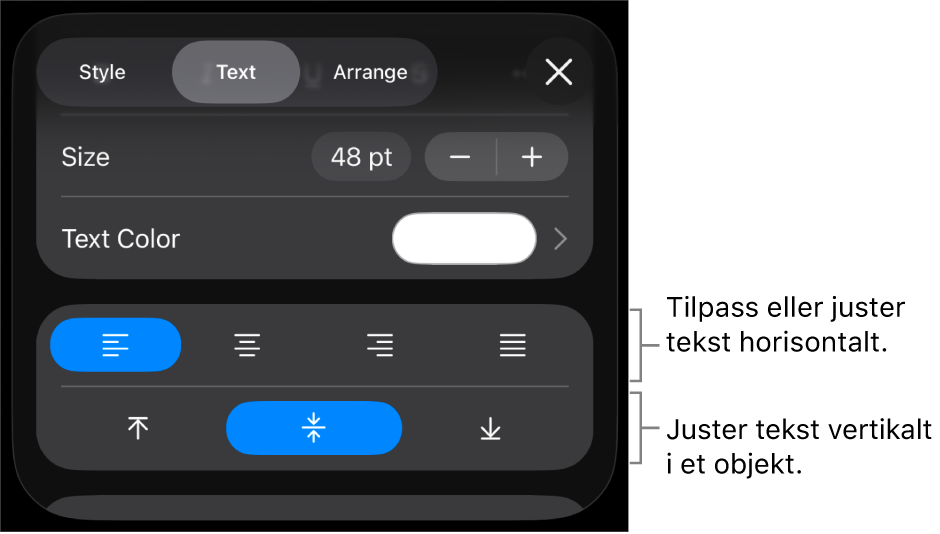
Task: Align text vertically to the middle
Action: (x=314, y=429)
